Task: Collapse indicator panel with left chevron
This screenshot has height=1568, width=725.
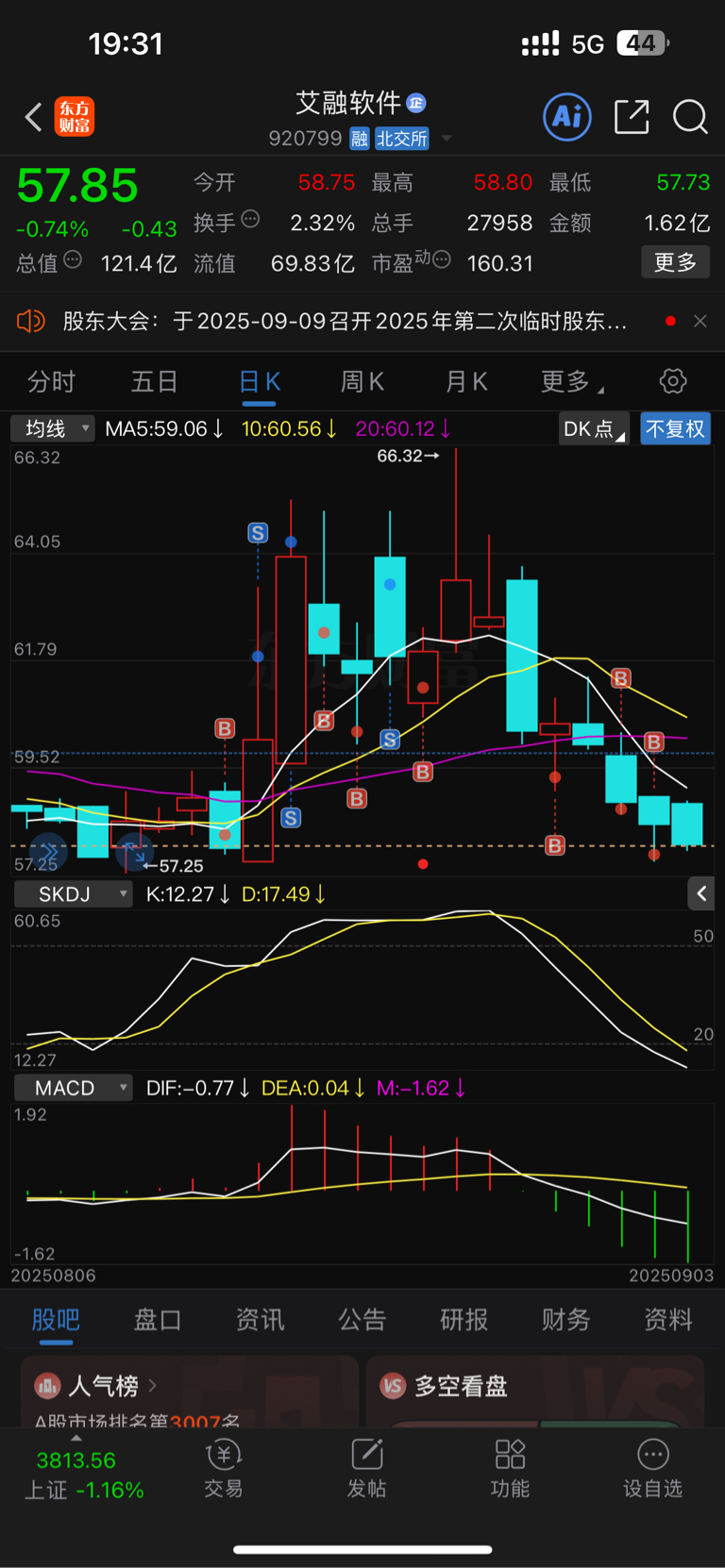Action: (701, 893)
